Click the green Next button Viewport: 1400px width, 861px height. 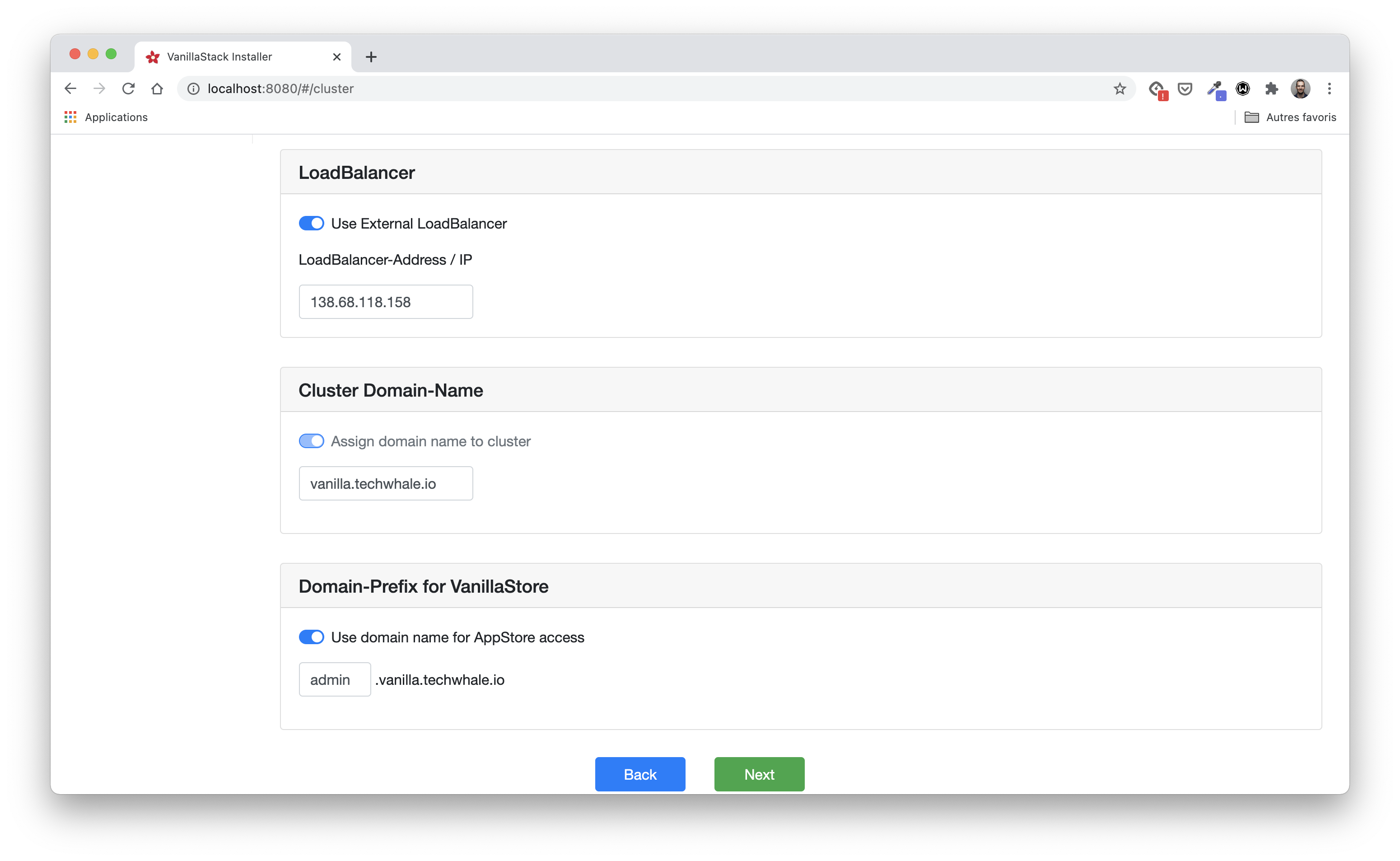[759, 774]
